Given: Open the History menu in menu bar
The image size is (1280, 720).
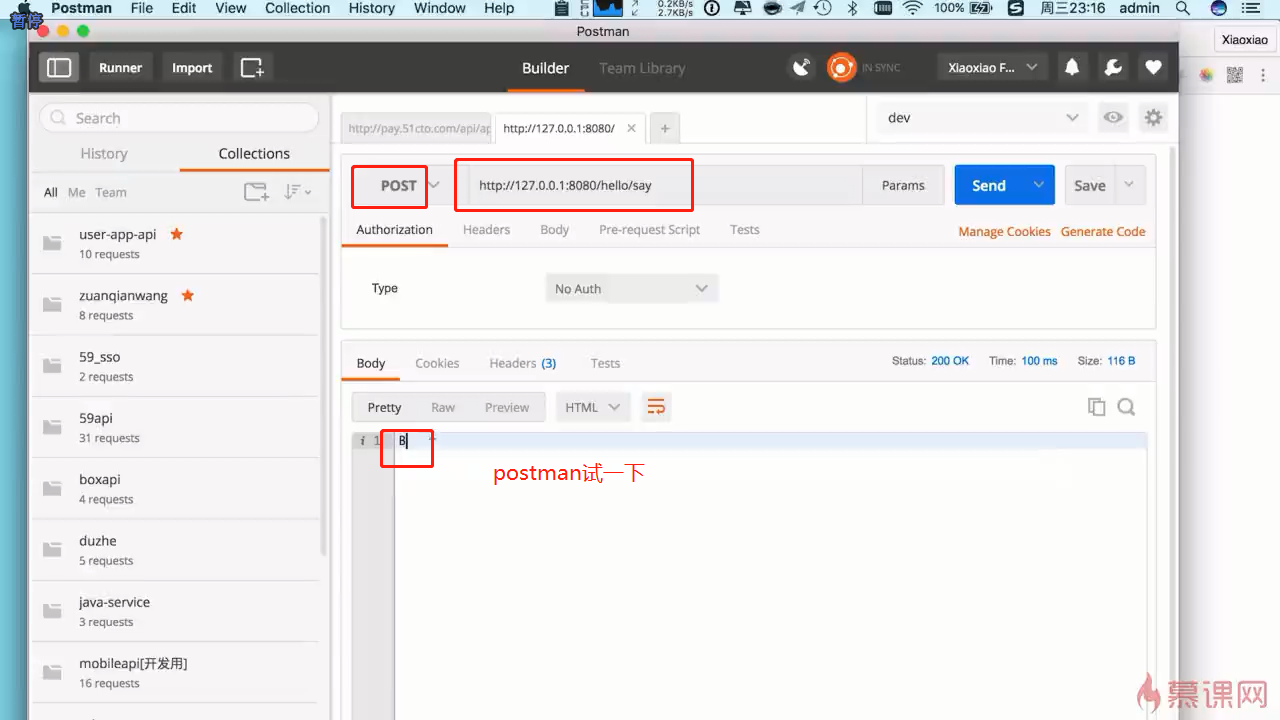Looking at the screenshot, I should pyautogui.click(x=372, y=8).
